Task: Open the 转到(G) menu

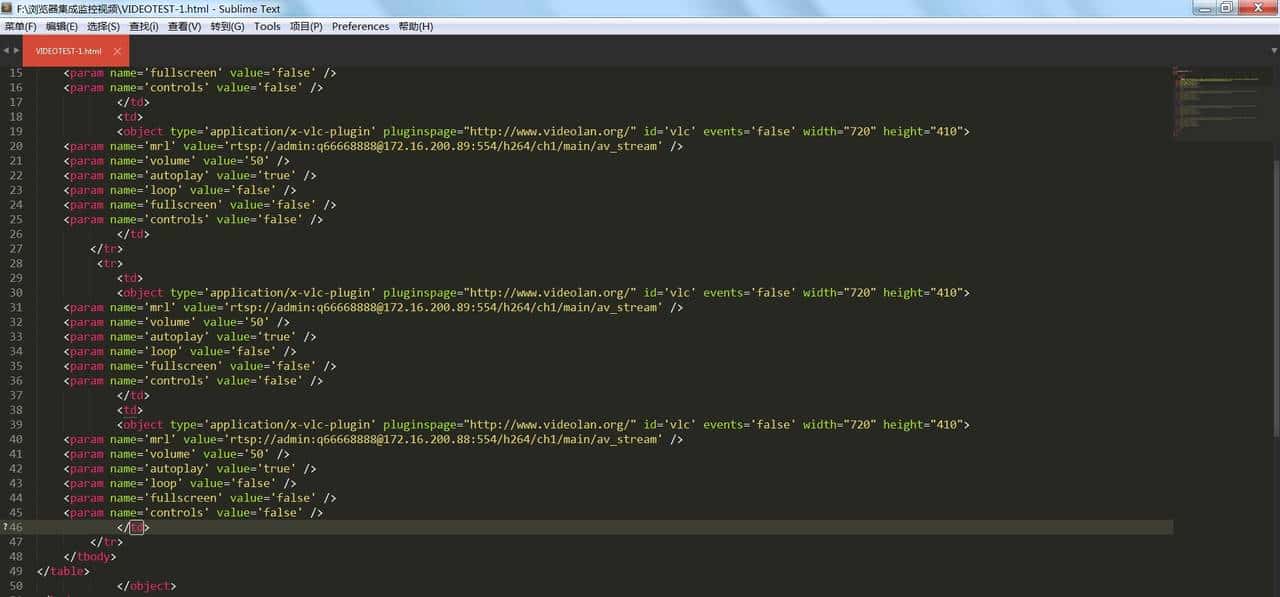Action: tap(227, 27)
